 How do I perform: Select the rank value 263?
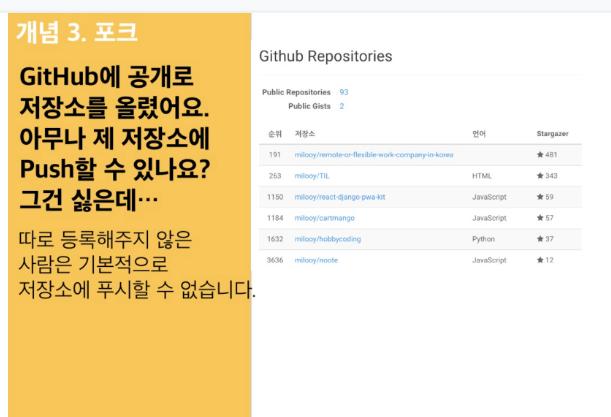point(275,176)
